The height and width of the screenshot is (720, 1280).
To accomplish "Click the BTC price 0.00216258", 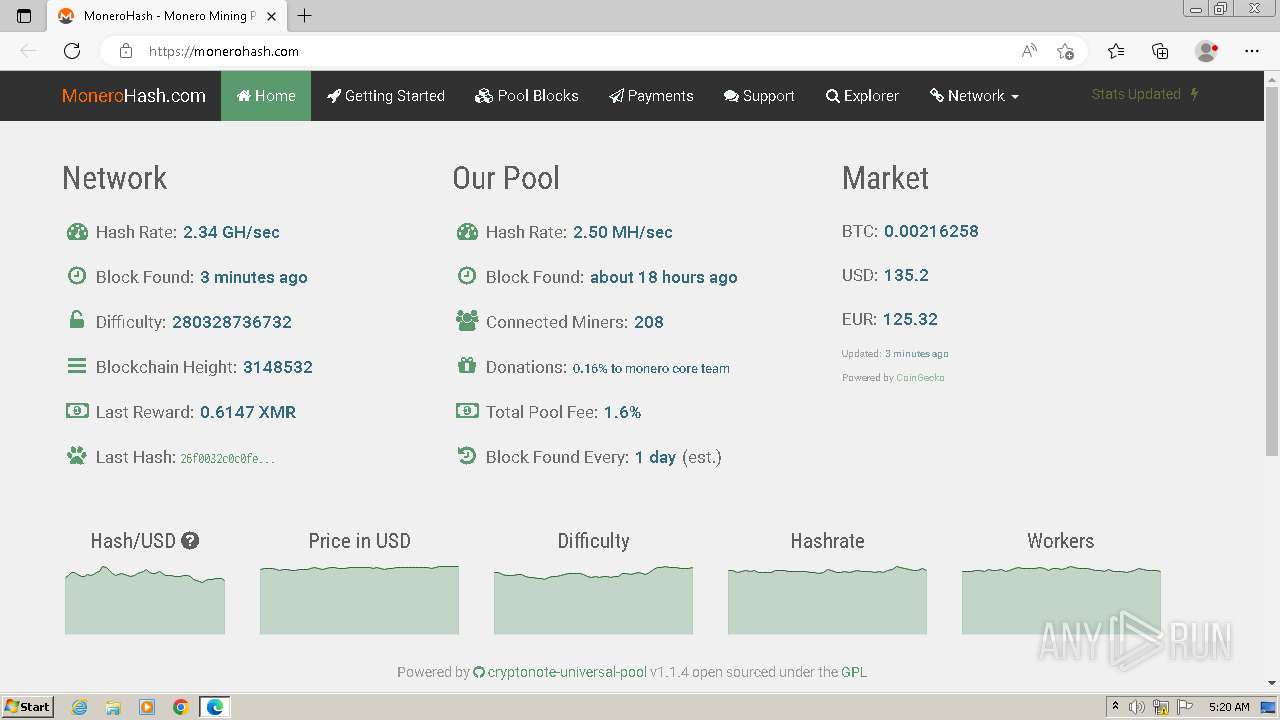I will pos(931,231).
